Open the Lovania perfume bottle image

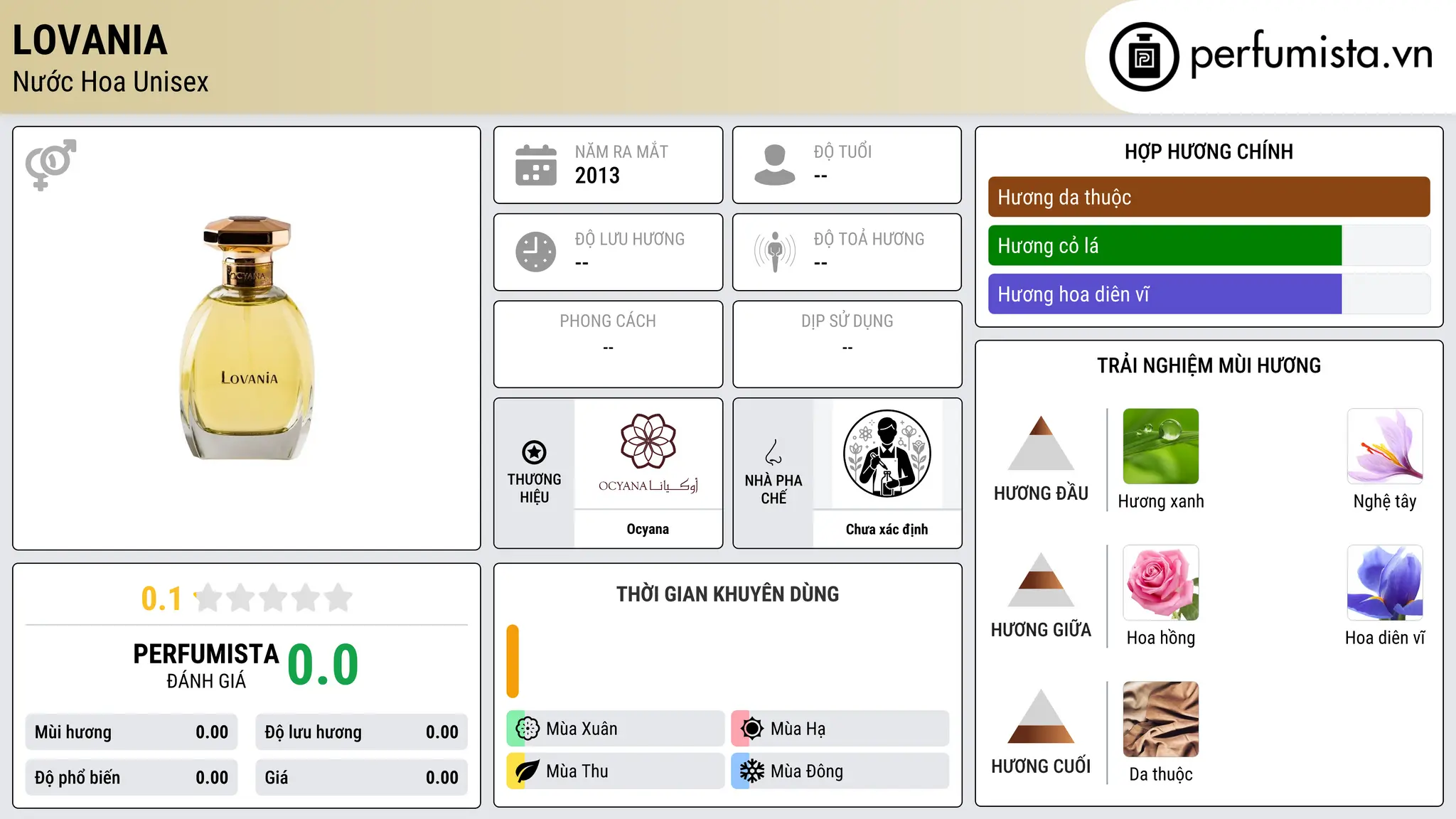pyautogui.click(x=247, y=338)
